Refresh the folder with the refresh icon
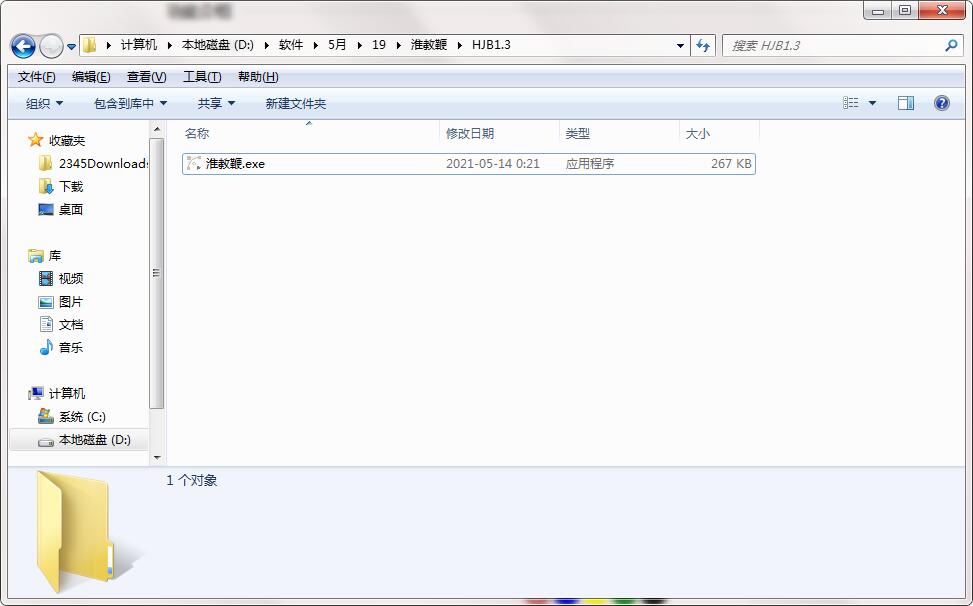 tap(702, 46)
